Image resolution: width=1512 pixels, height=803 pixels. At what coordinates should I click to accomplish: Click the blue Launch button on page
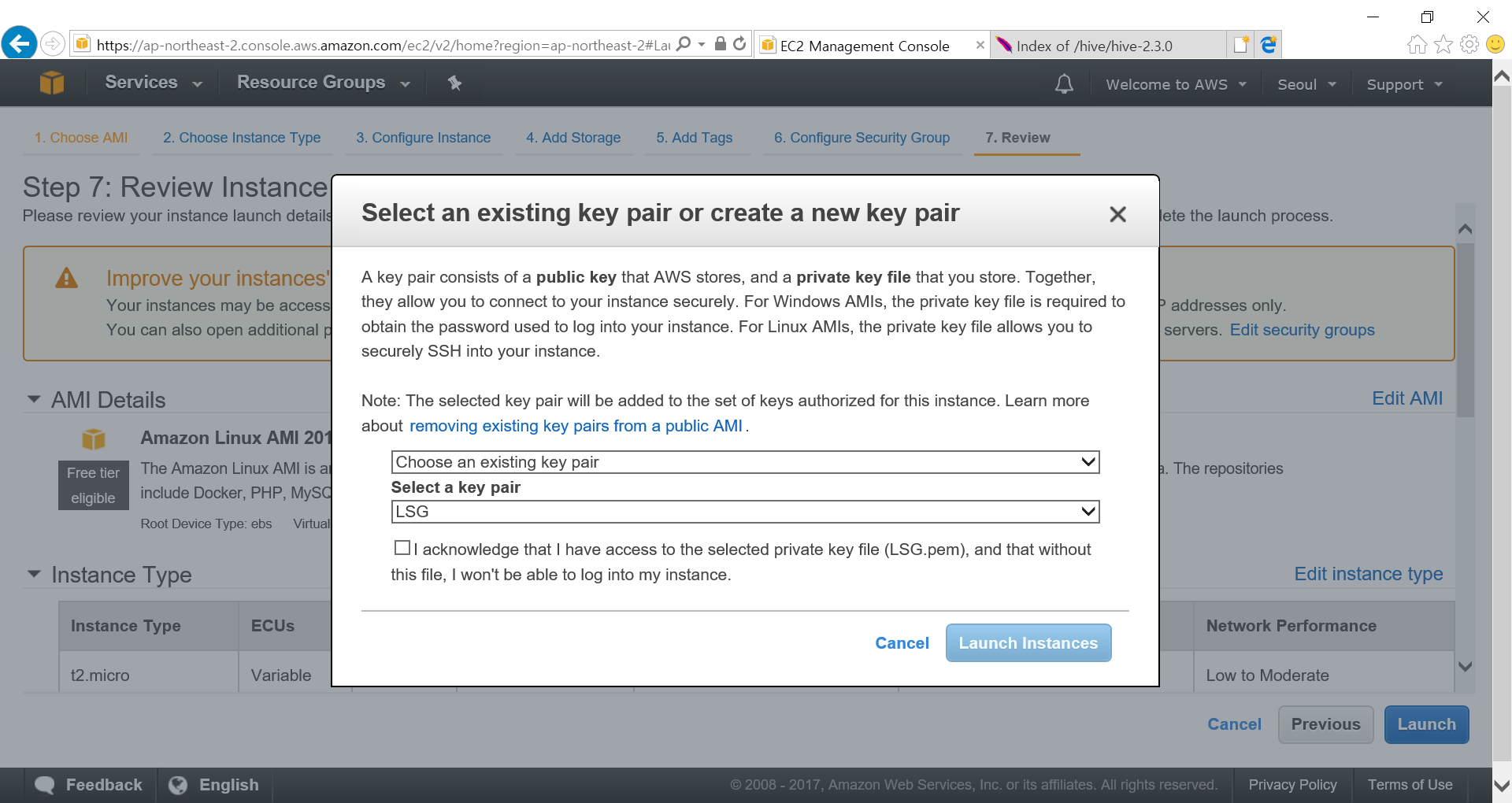[1426, 724]
